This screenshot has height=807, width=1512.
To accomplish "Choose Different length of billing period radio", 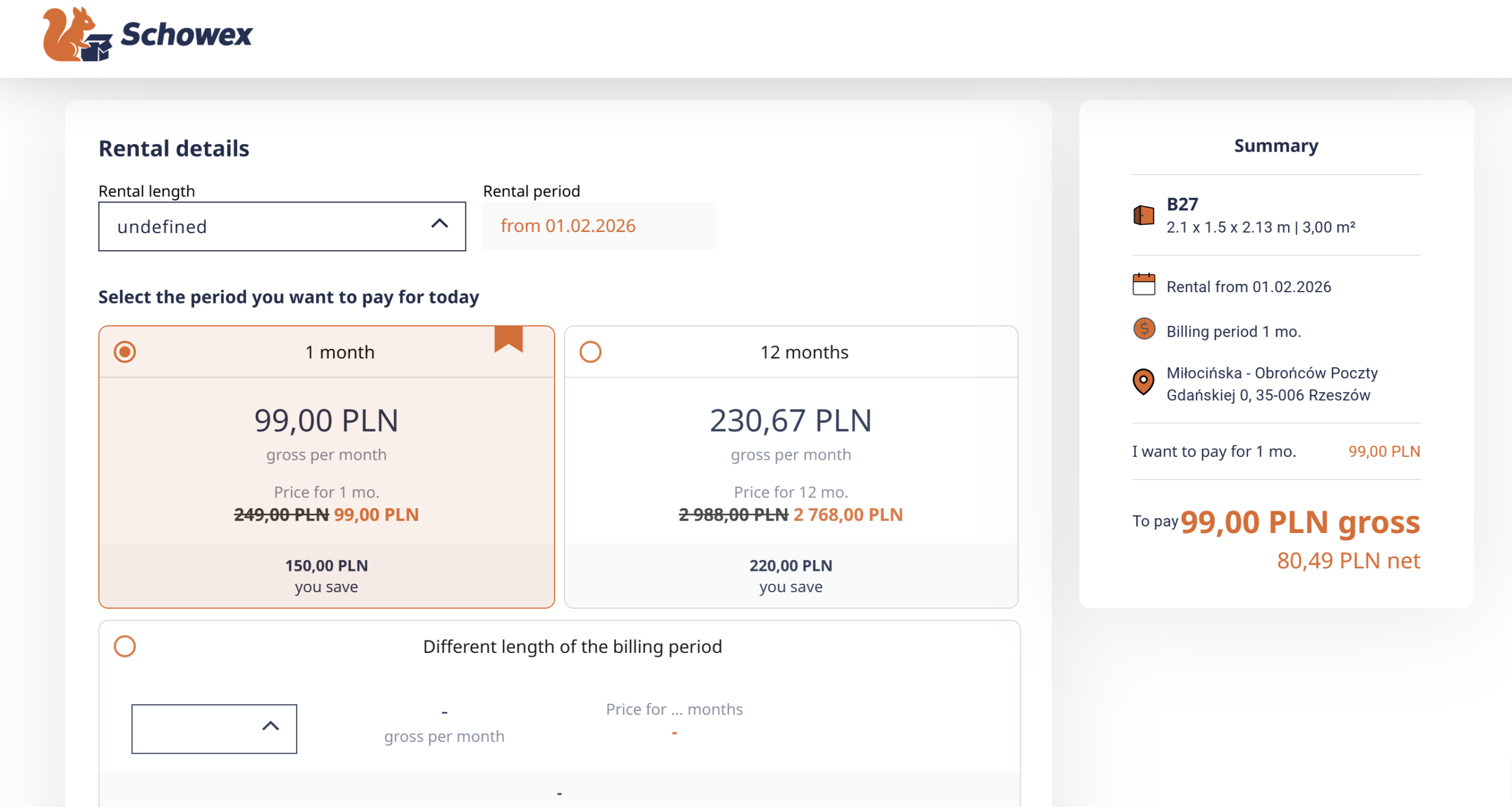I will 125,646.
